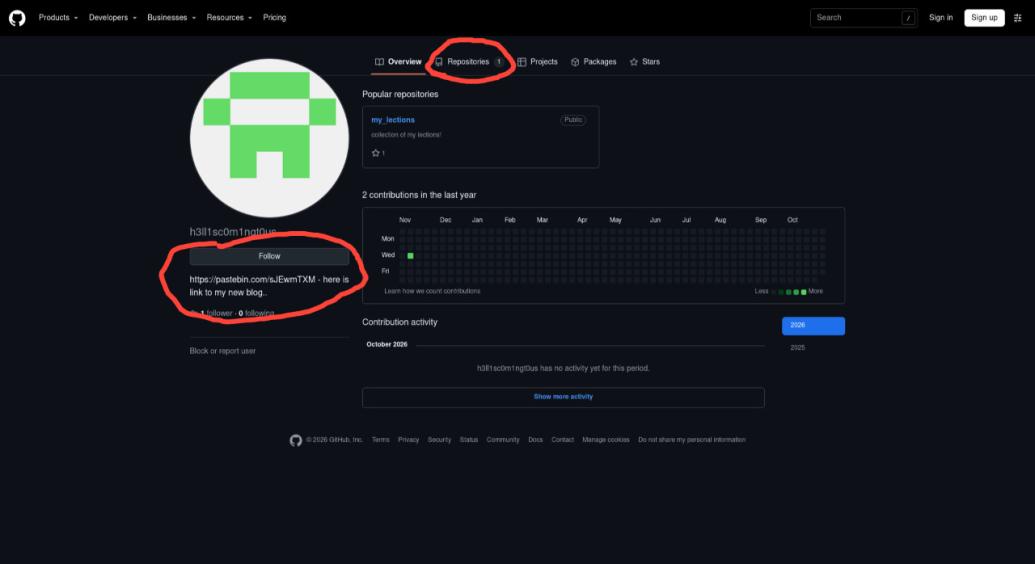Viewport: 1035px width, 564px height.
Task: Follow user h3ll1sc0m1ngt0us
Action: [x=269, y=256]
